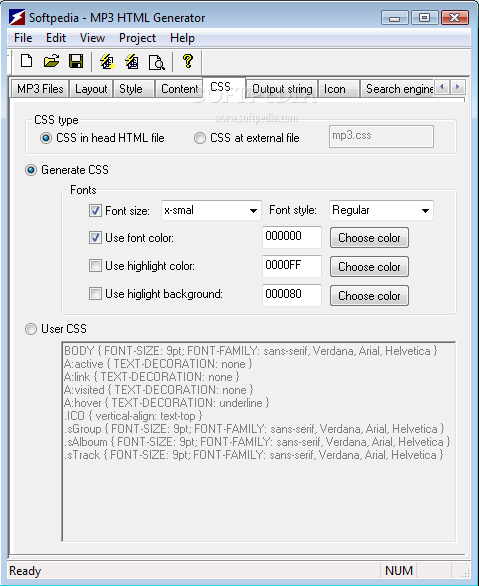Close the MP3 HTML Generator window
479x586 pixels.
pos(455,18)
